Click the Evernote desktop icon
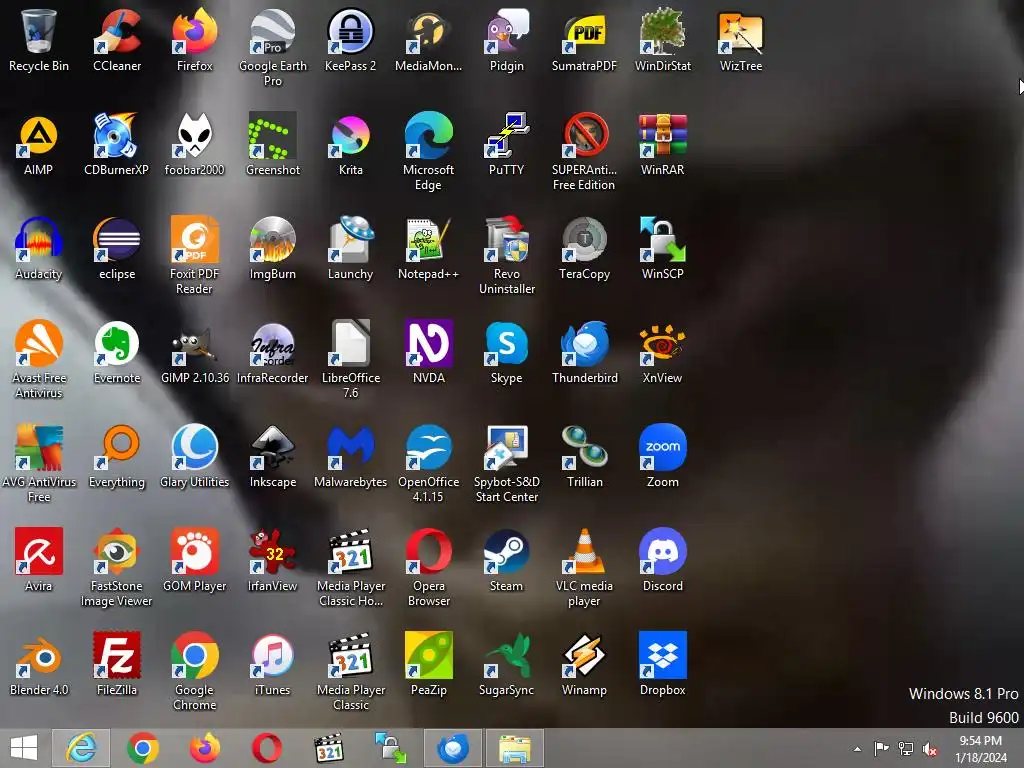This screenshot has width=1024, height=768. [x=117, y=352]
